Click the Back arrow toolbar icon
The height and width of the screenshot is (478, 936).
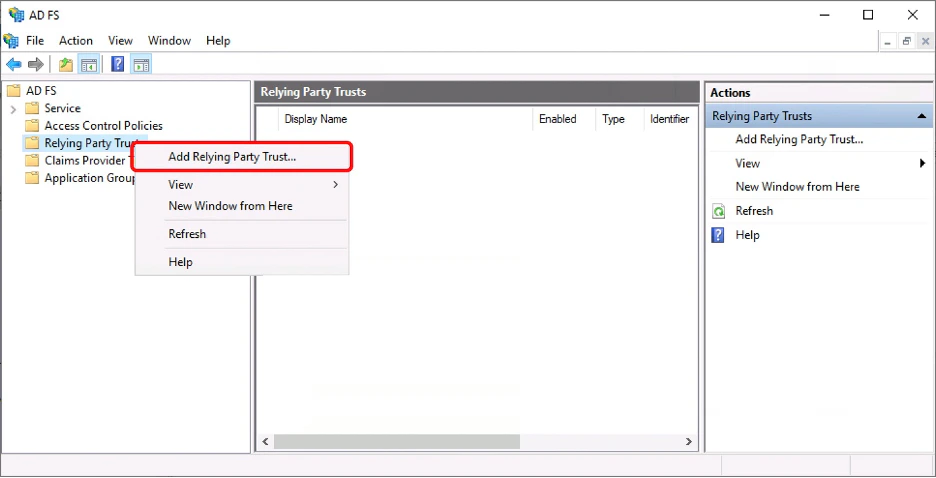click(x=14, y=64)
